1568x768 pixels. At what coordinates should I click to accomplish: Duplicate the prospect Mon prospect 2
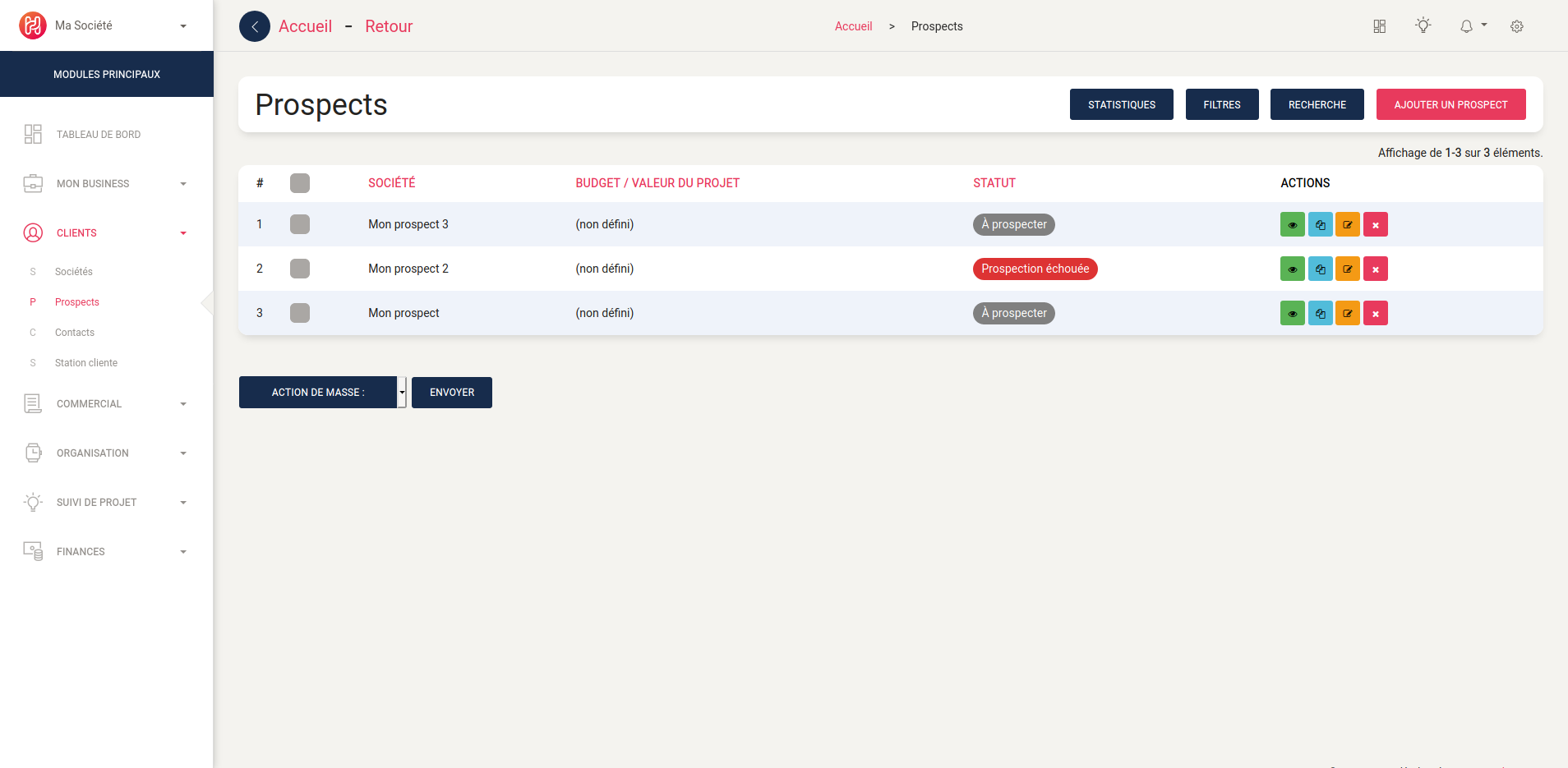click(1320, 269)
